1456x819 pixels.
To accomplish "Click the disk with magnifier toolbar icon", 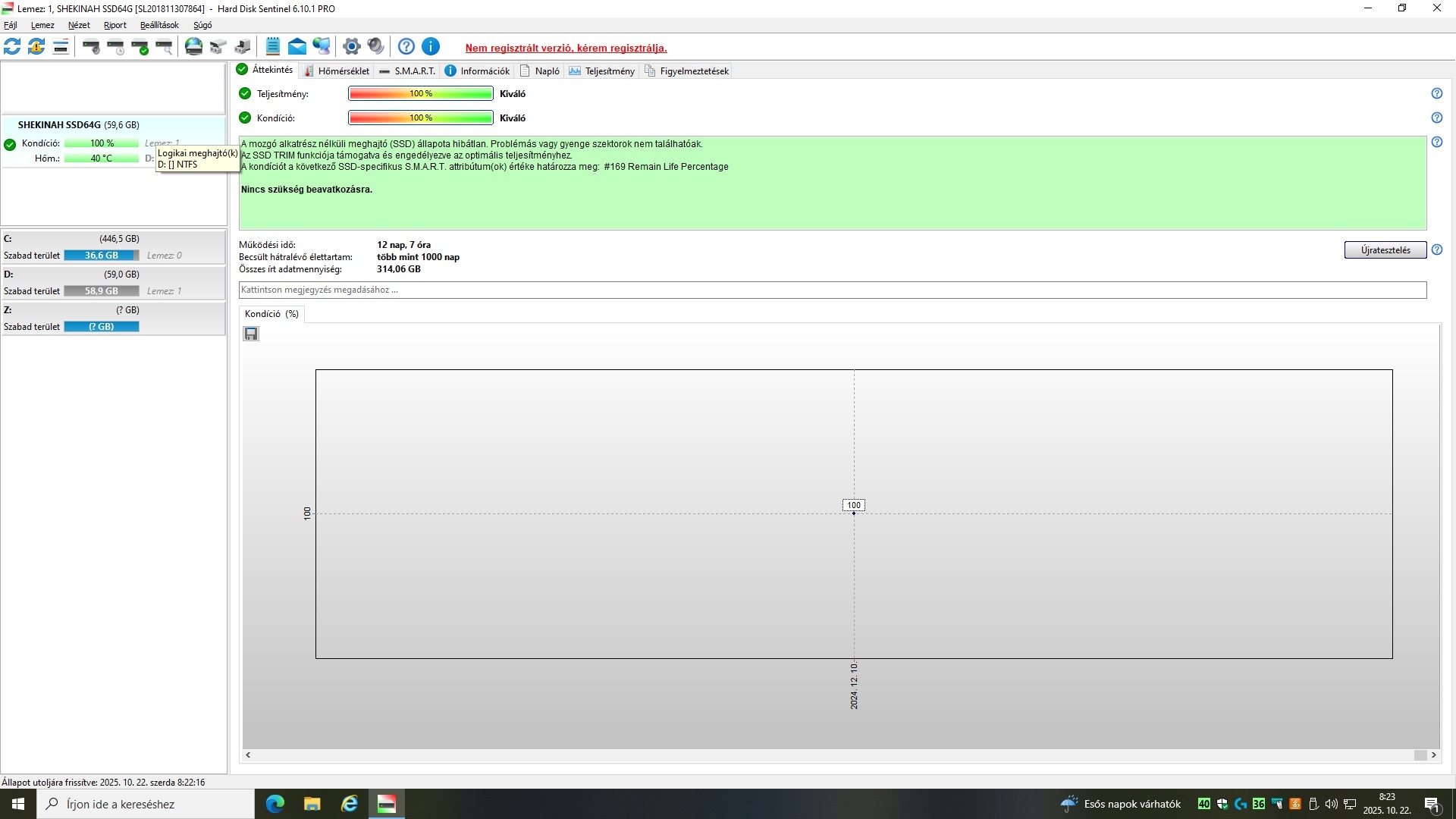I will [x=165, y=47].
